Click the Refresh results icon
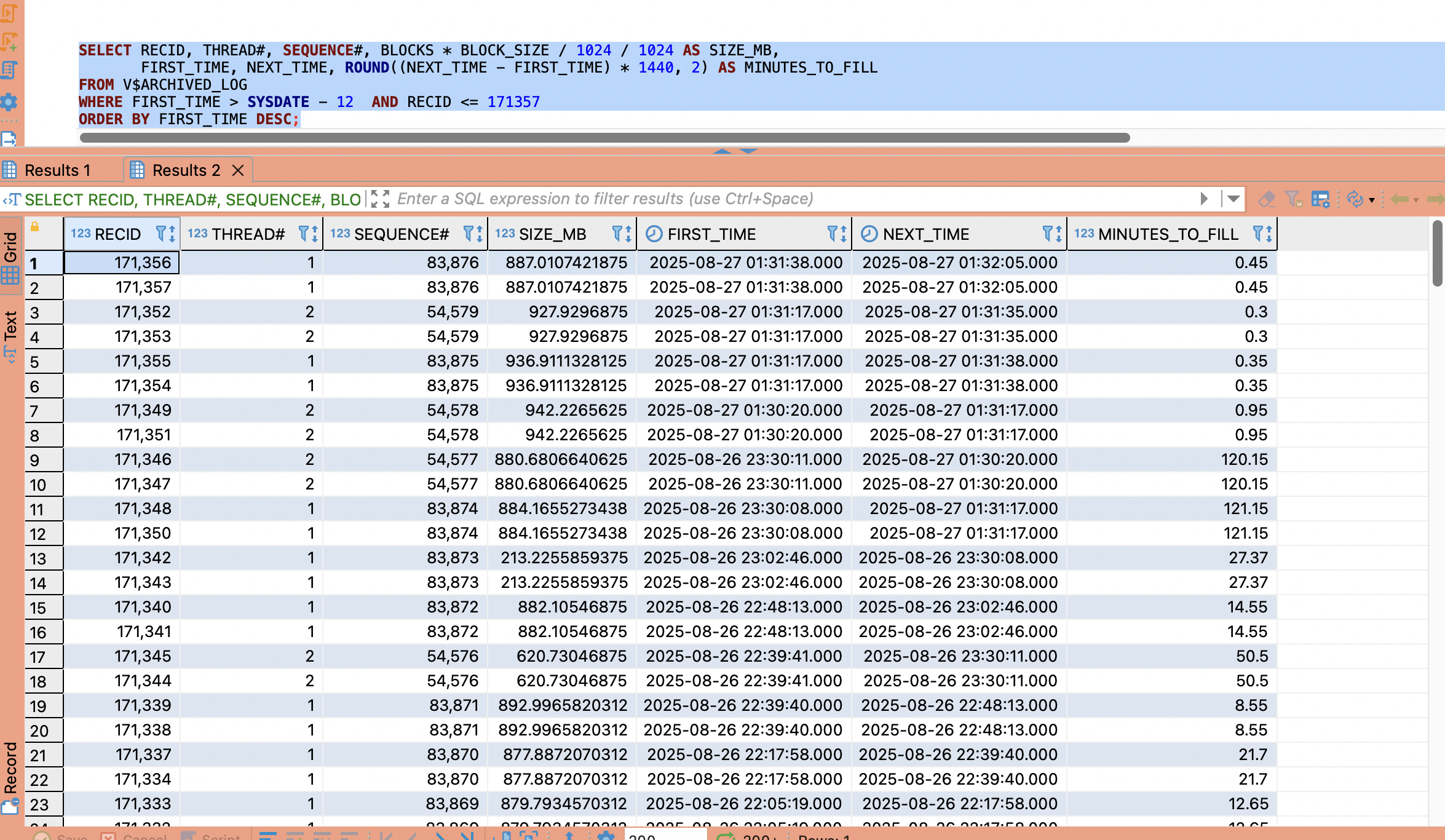Screen dimensions: 1445x840 [1354, 199]
